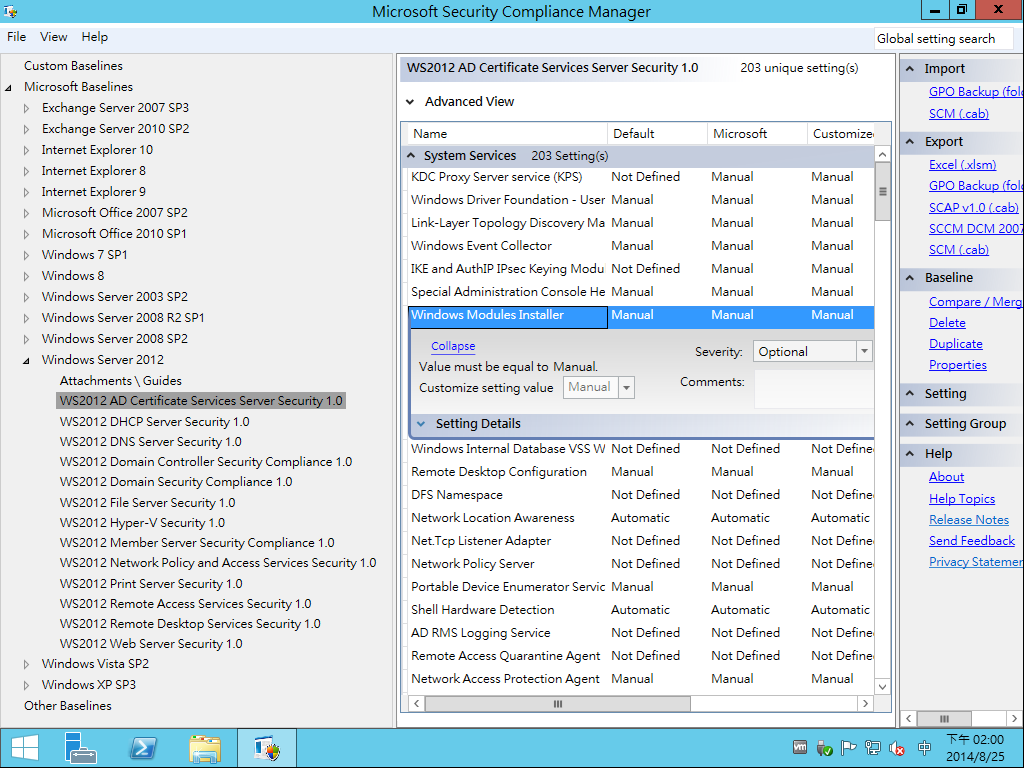Select Attachments \ Guides tree item

click(x=121, y=381)
